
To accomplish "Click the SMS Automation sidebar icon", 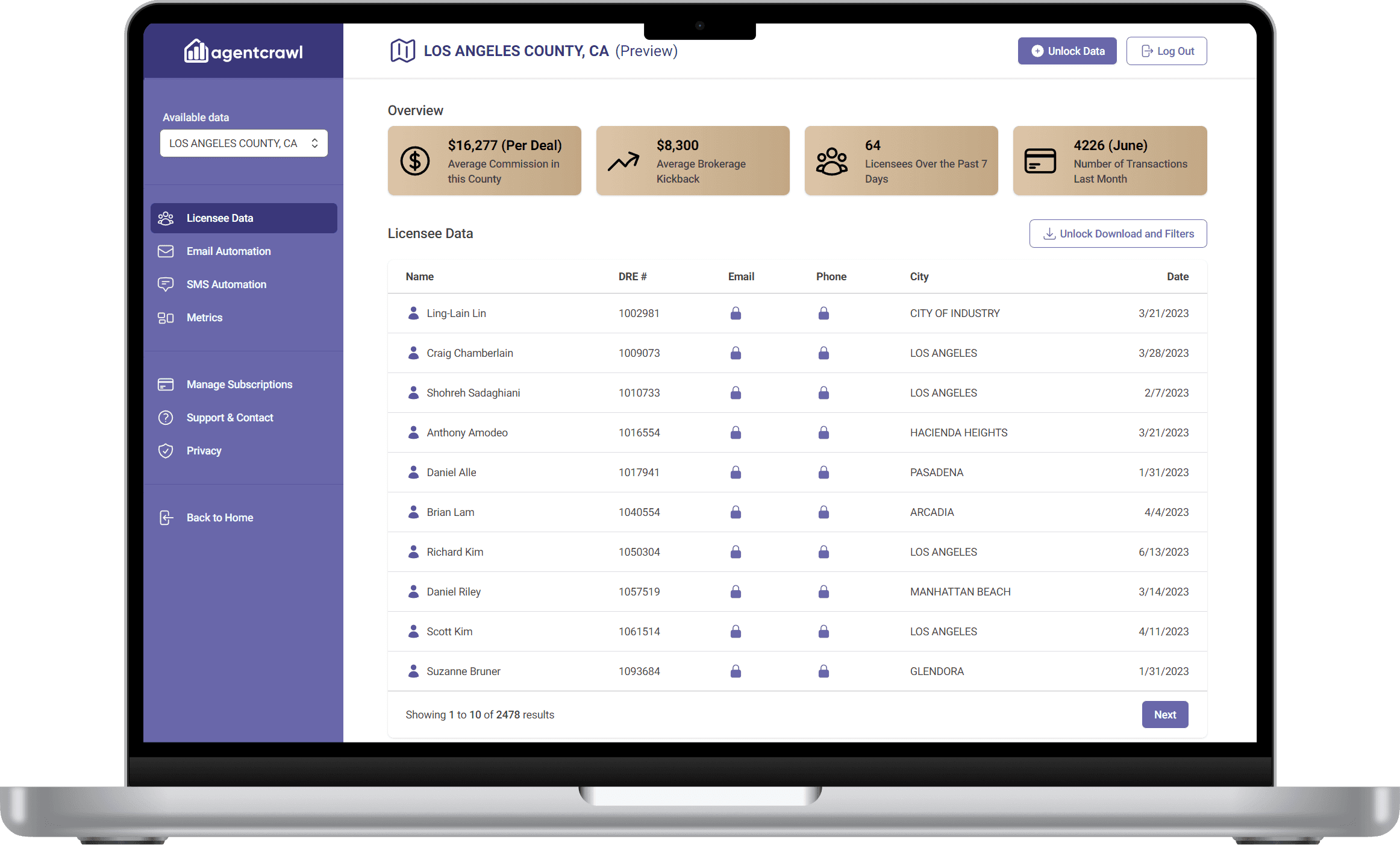I will click(166, 284).
